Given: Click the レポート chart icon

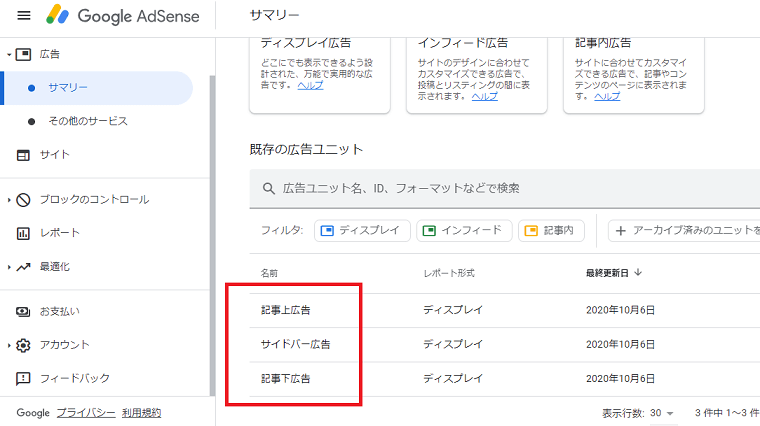Looking at the screenshot, I should click(23, 233).
